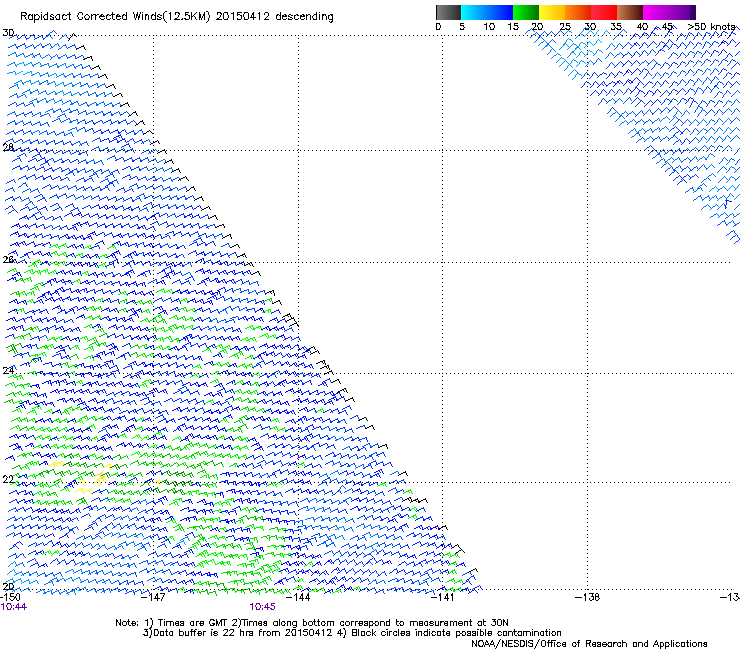The image size is (740, 650).
Task: Click the longitude label '-138'
Action: click(x=587, y=597)
